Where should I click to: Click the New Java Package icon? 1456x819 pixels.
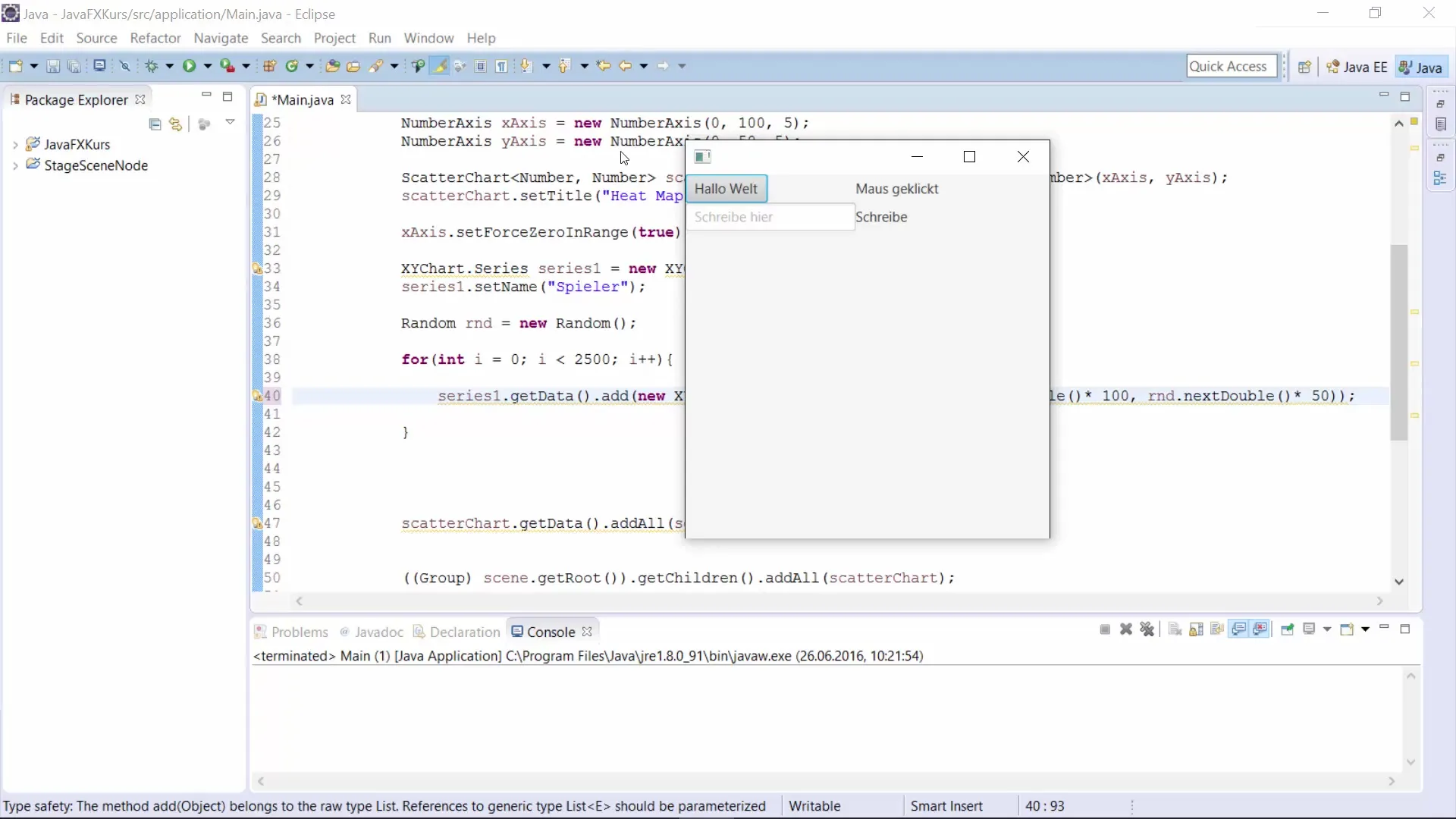[x=269, y=67]
